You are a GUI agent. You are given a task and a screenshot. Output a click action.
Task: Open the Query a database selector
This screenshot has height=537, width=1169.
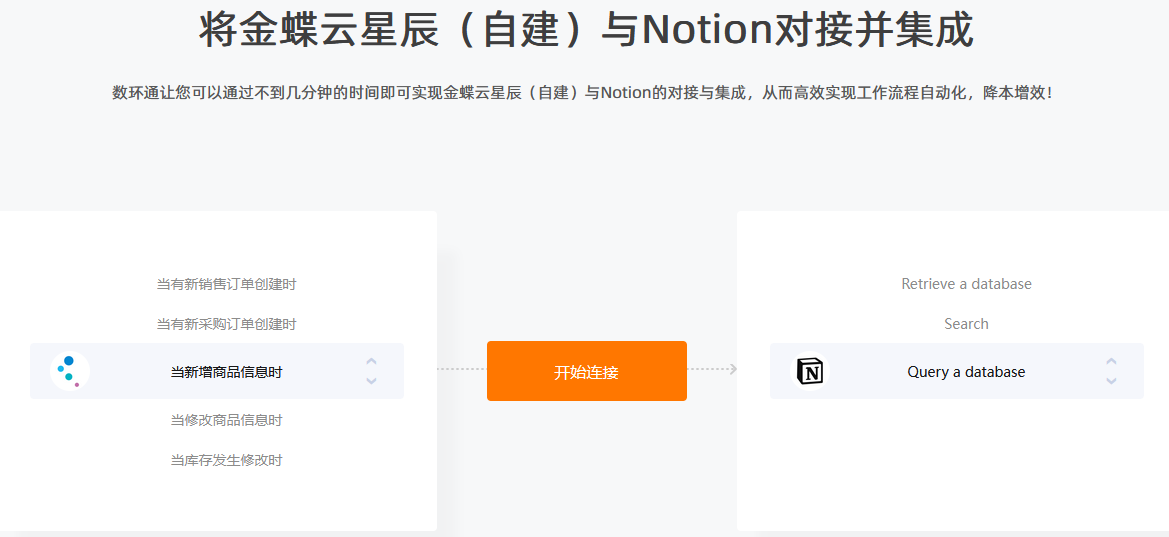click(x=957, y=371)
